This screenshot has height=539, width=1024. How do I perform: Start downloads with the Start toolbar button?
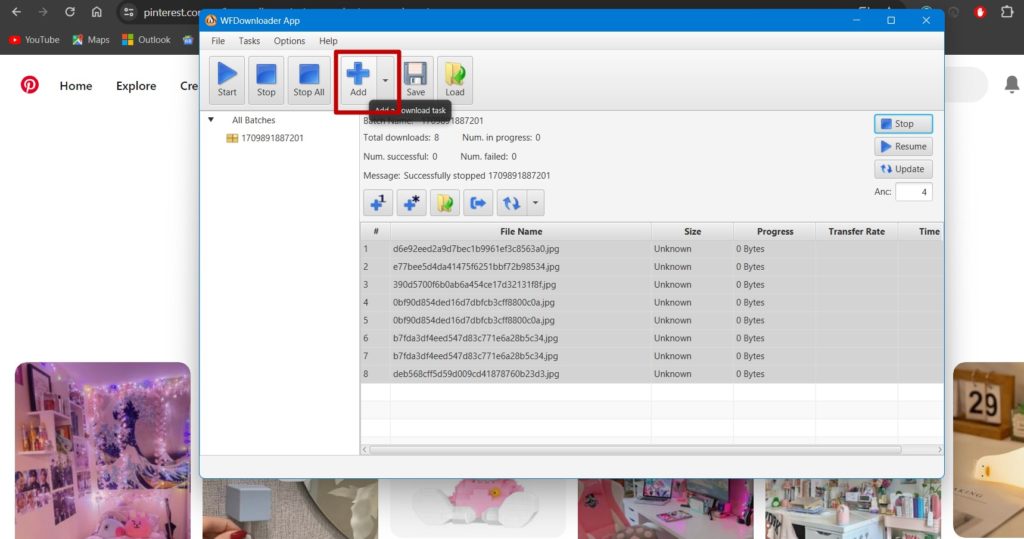[227, 80]
